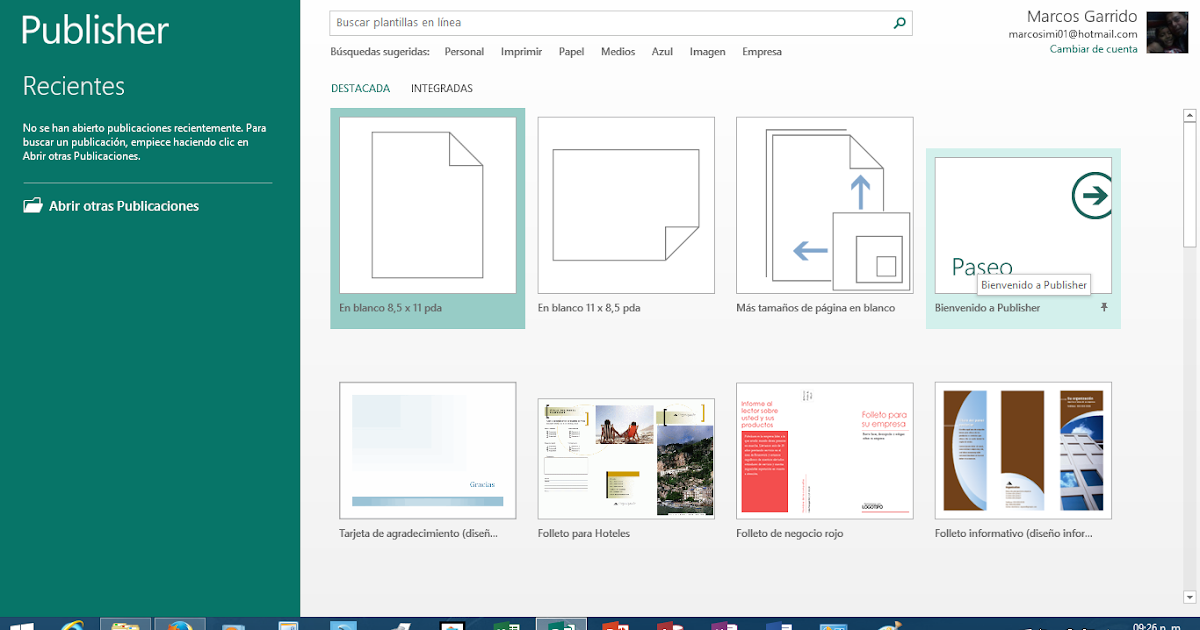
Task: Open the Bienvenido a Publisher tour thumbnail
Action: tap(1023, 225)
